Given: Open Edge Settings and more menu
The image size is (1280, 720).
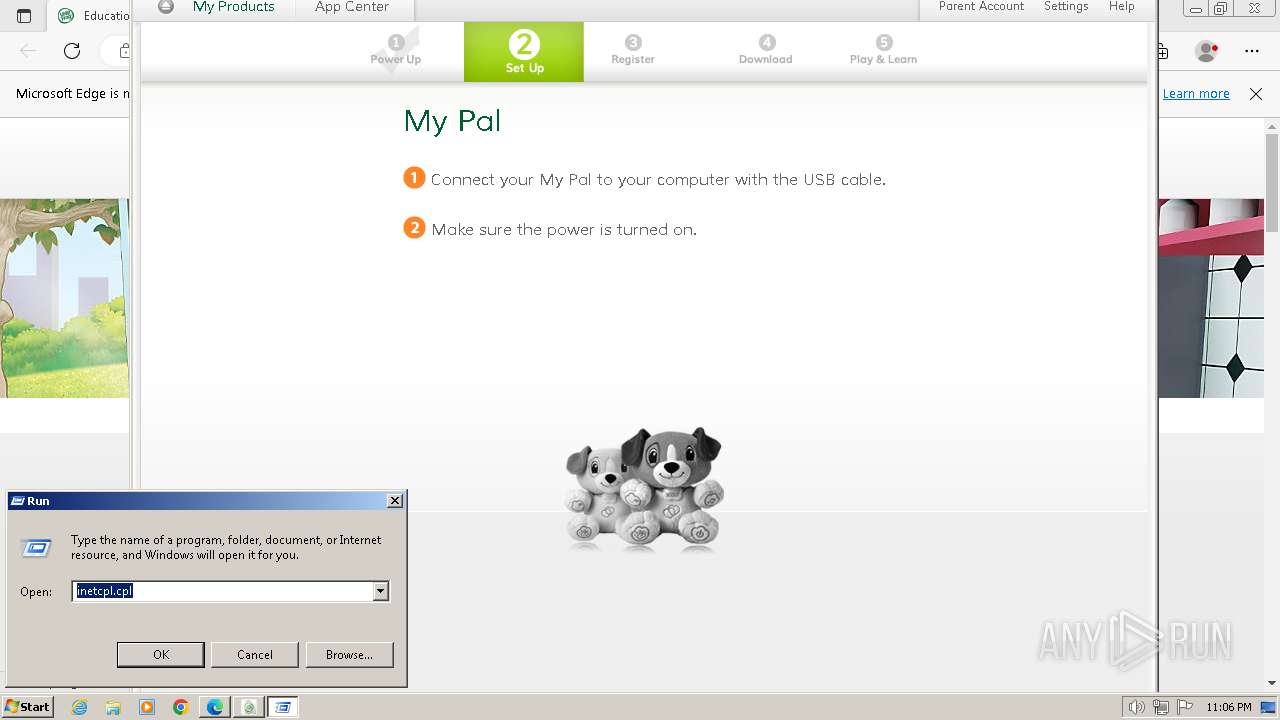Looking at the screenshot, I should (1252, 50).
